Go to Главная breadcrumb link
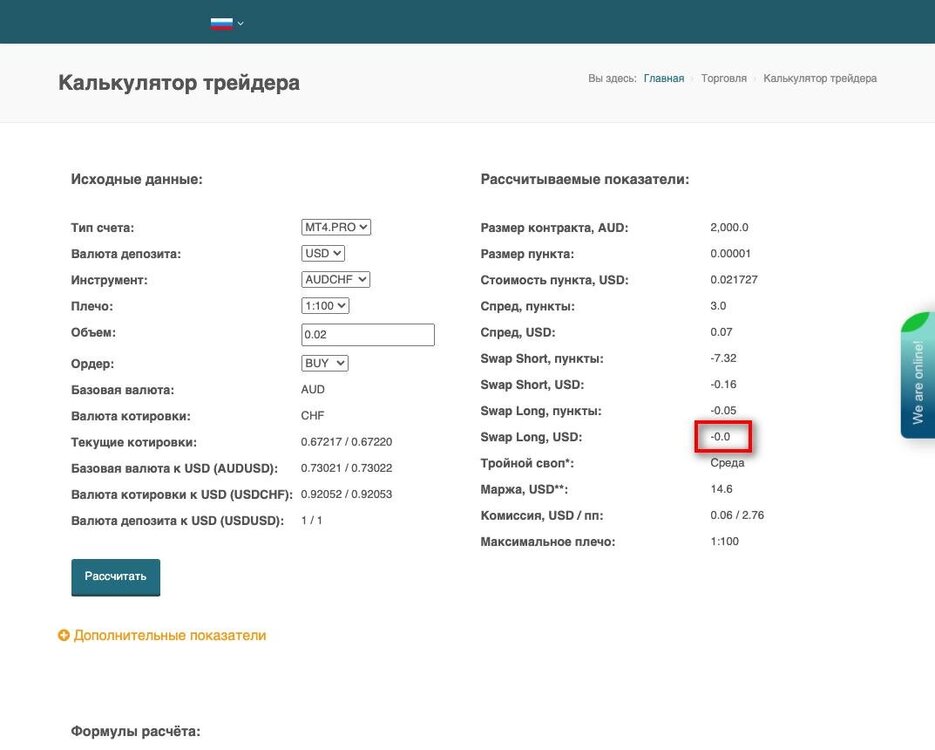 664,79
